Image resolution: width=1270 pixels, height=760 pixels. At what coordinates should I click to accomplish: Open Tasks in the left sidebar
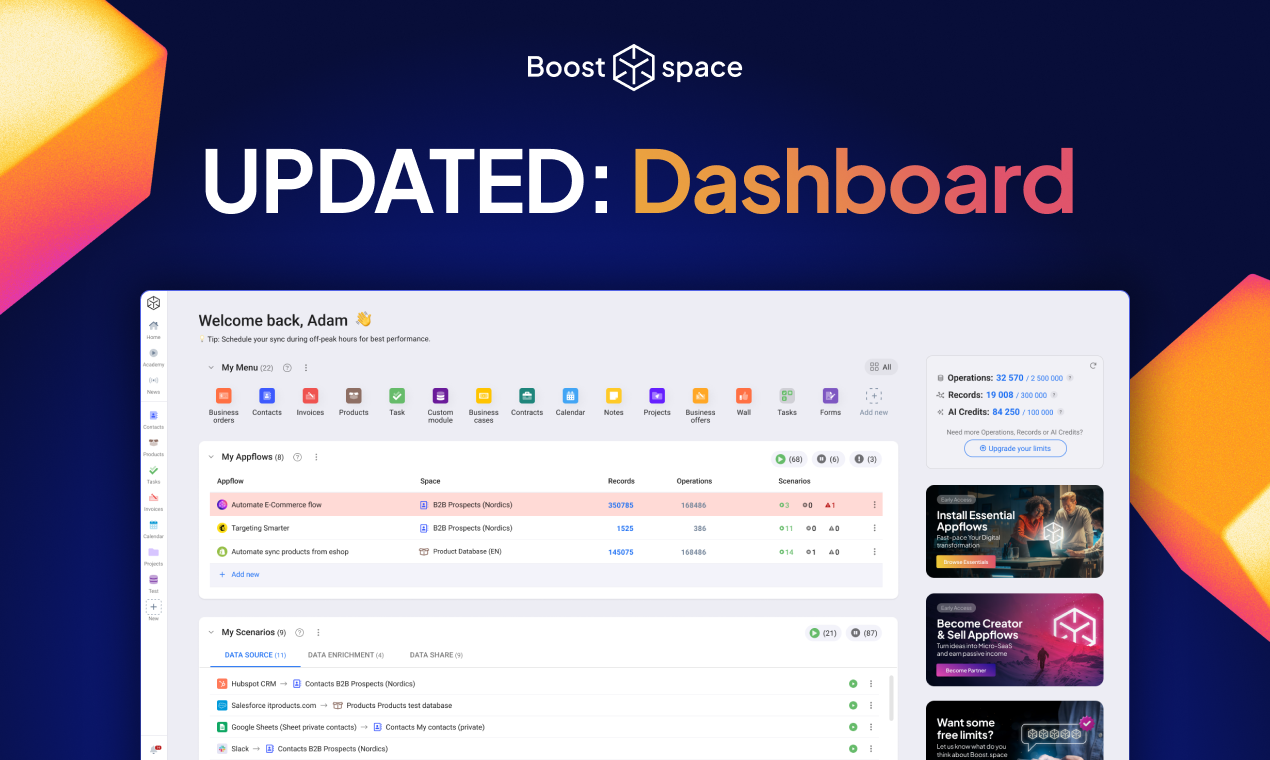point(153,474)
